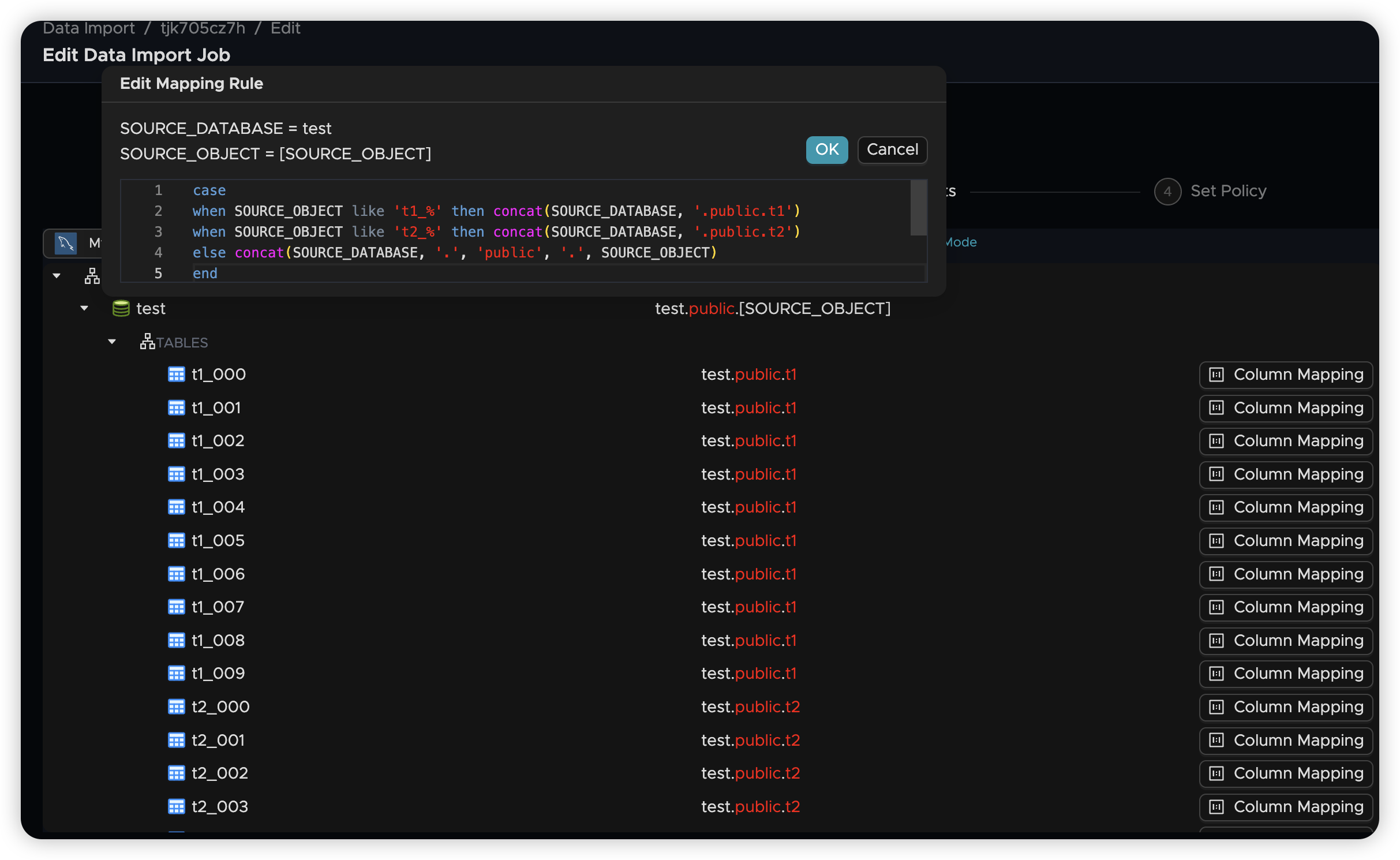Click the table icon for t1_009
Image resolution: width=1400 pixels, height=860 pixels.
[176, 674]
